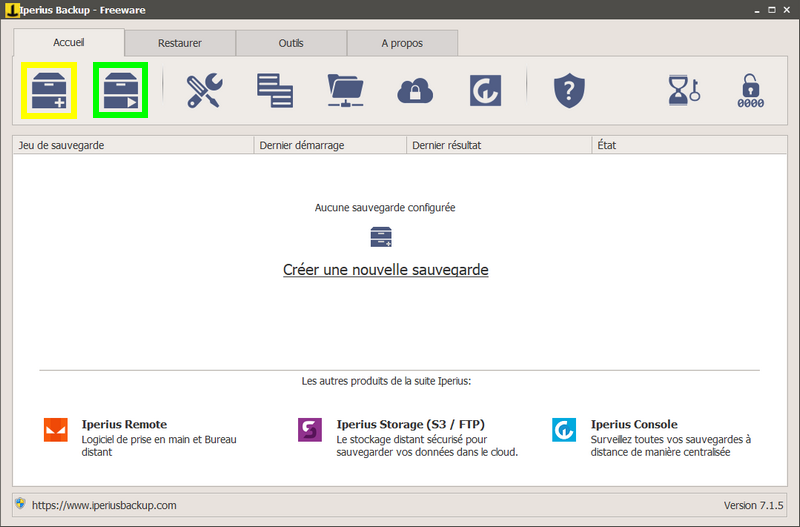Image resolution: width=800 pixels, height=527 pixels.
Task: Open the shield question mark help icon
Action: pyautogui.click(x=569, y=91)
